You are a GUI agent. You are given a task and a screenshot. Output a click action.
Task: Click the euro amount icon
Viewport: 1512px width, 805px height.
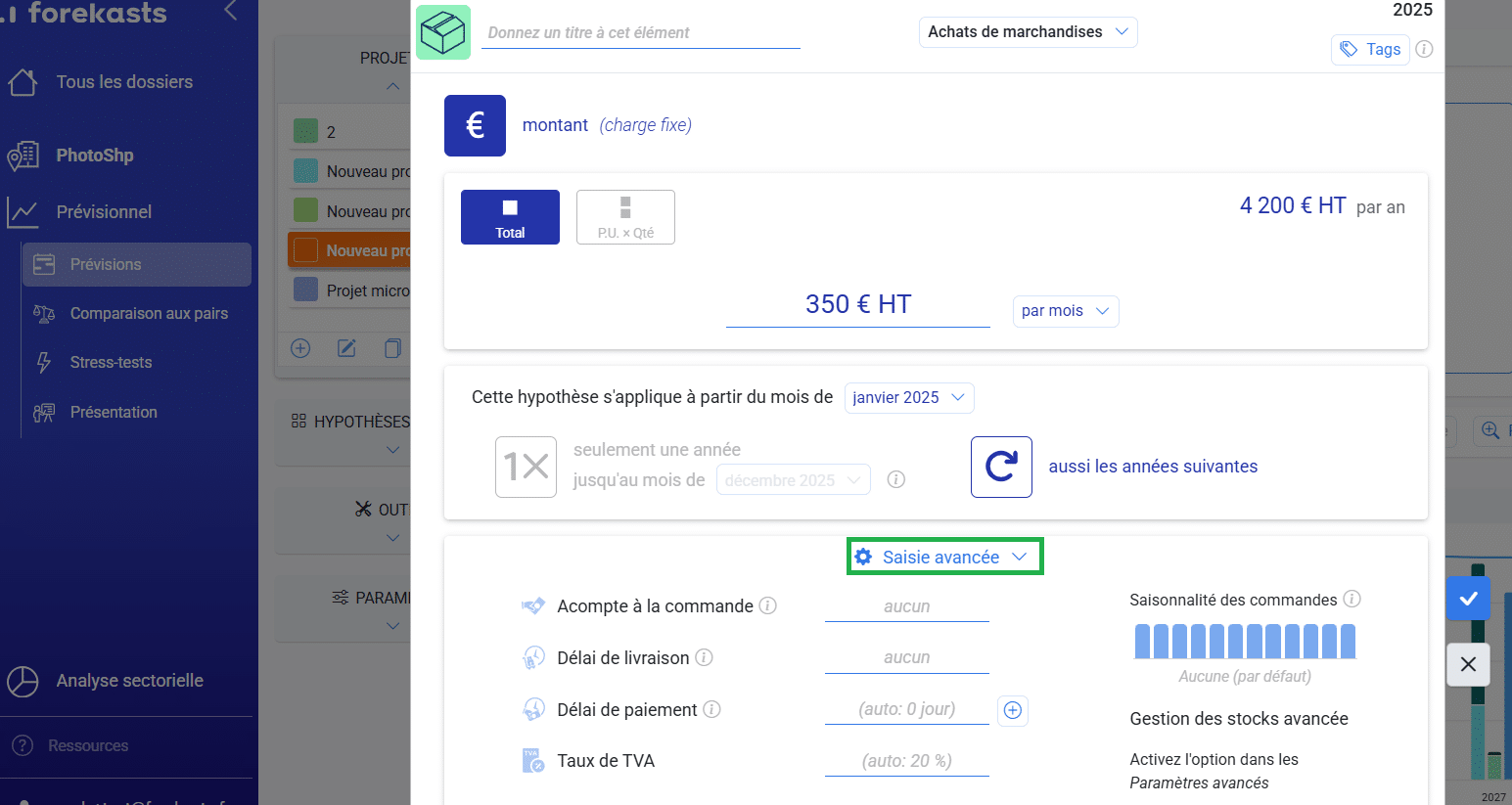pyautogui.click(x=475, y=125)
